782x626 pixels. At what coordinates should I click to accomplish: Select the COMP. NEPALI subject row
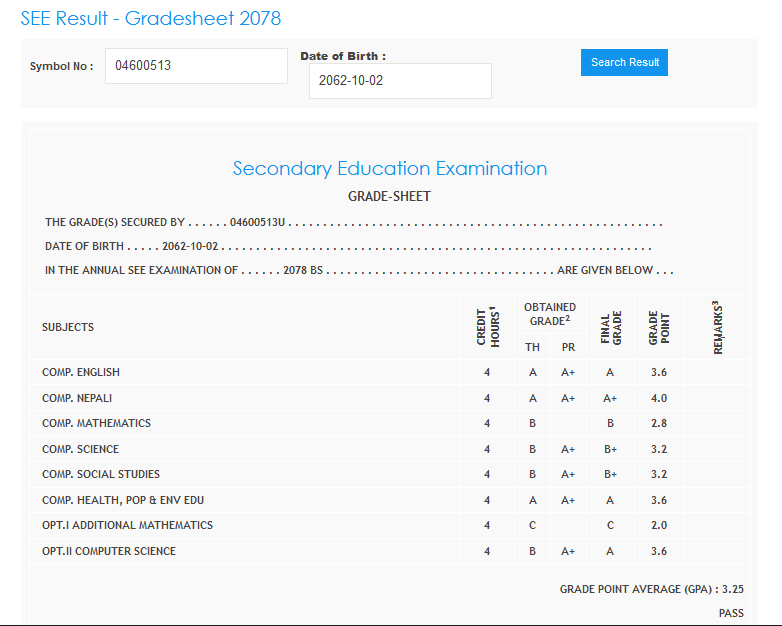(x=78, y=398)
